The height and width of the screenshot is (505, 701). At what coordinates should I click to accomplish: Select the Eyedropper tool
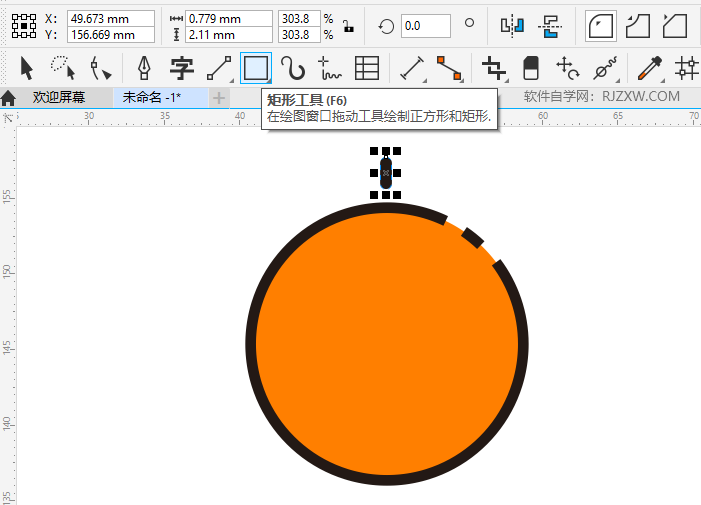[x=650, y=68]
